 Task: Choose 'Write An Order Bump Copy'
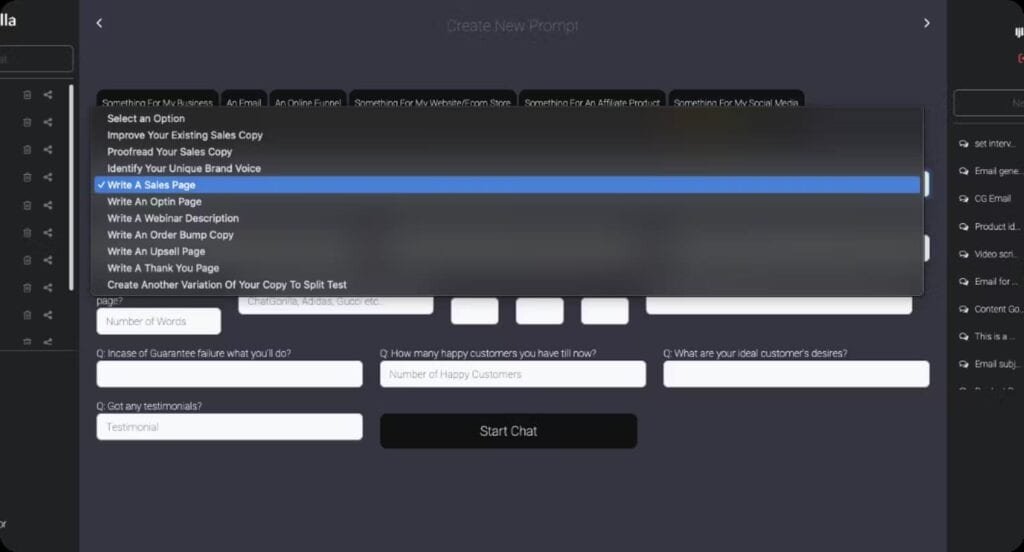click(x=507, y=235)
